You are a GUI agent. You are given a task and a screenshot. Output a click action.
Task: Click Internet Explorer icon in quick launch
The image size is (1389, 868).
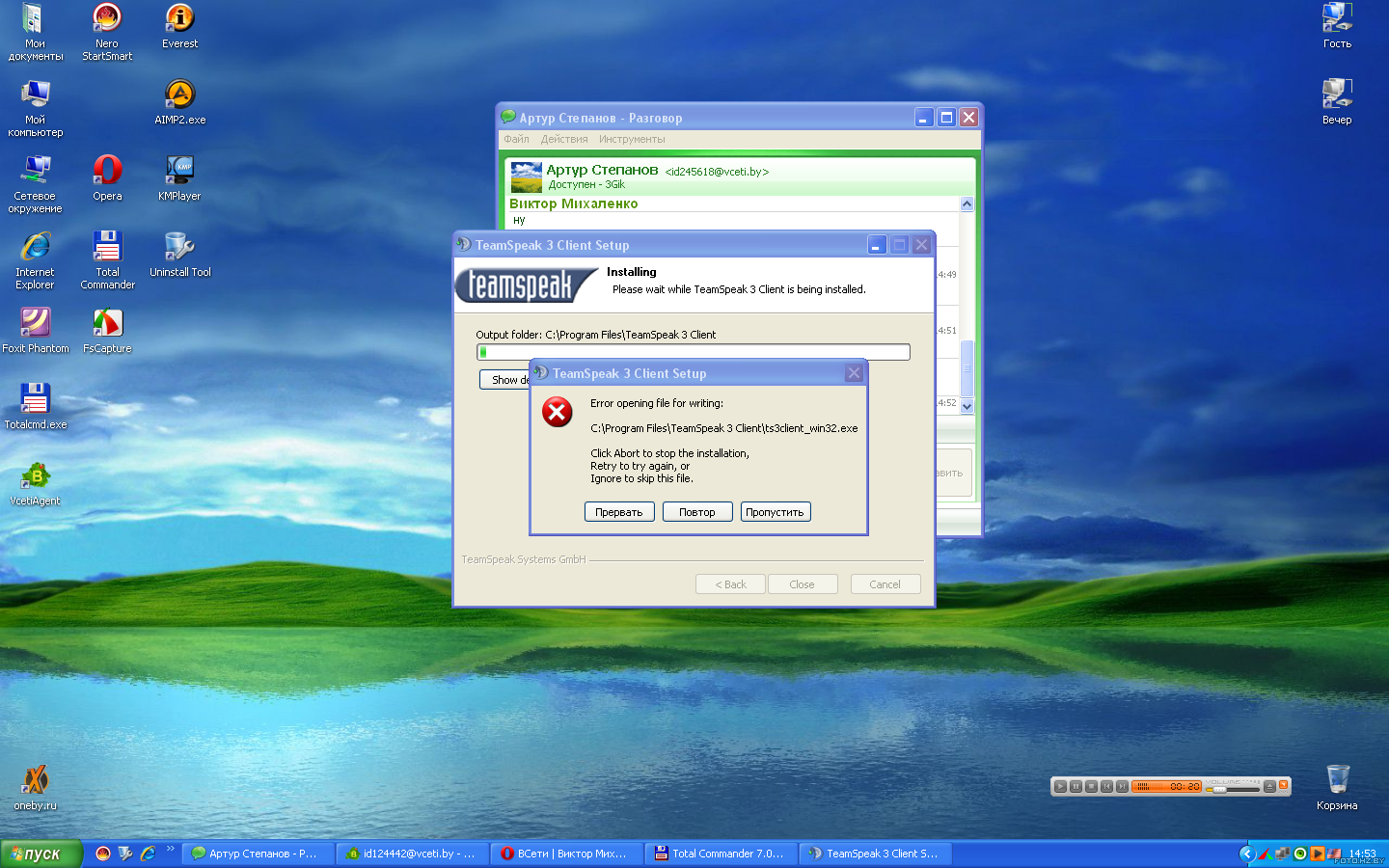coord(148,854)
